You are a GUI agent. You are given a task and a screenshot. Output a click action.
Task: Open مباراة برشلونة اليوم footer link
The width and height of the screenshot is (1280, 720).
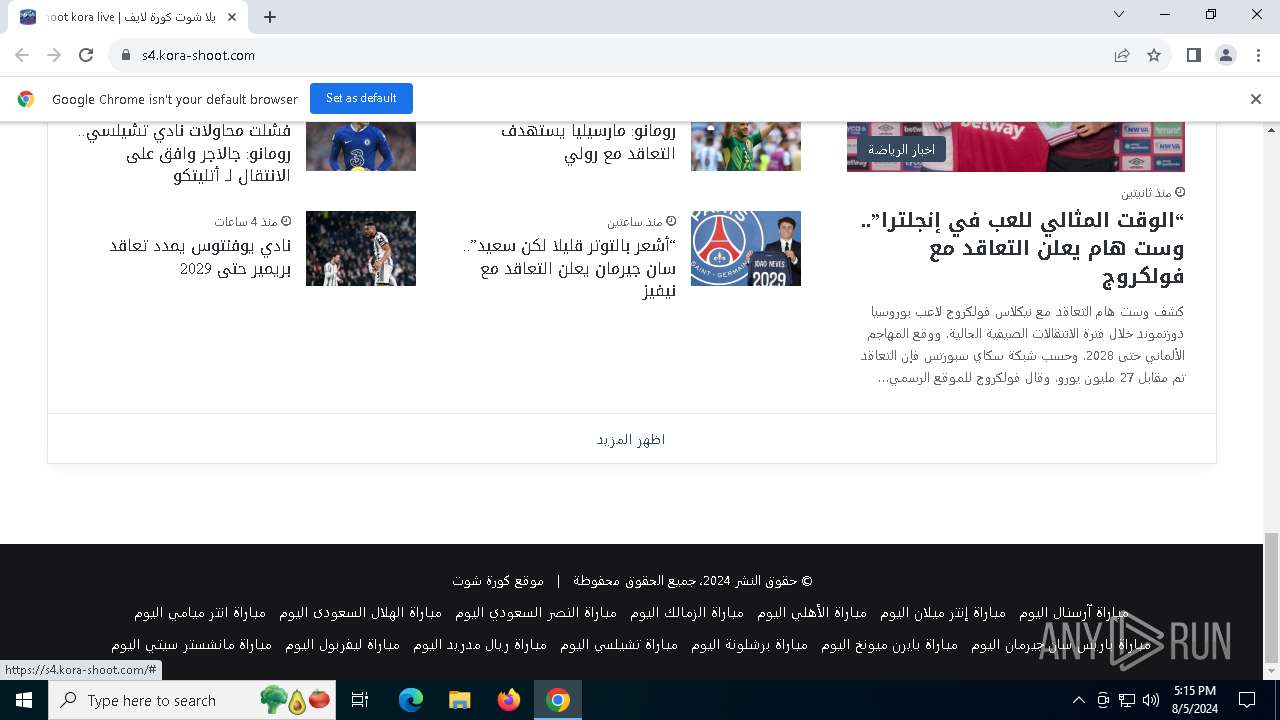(x=749, y=645)
